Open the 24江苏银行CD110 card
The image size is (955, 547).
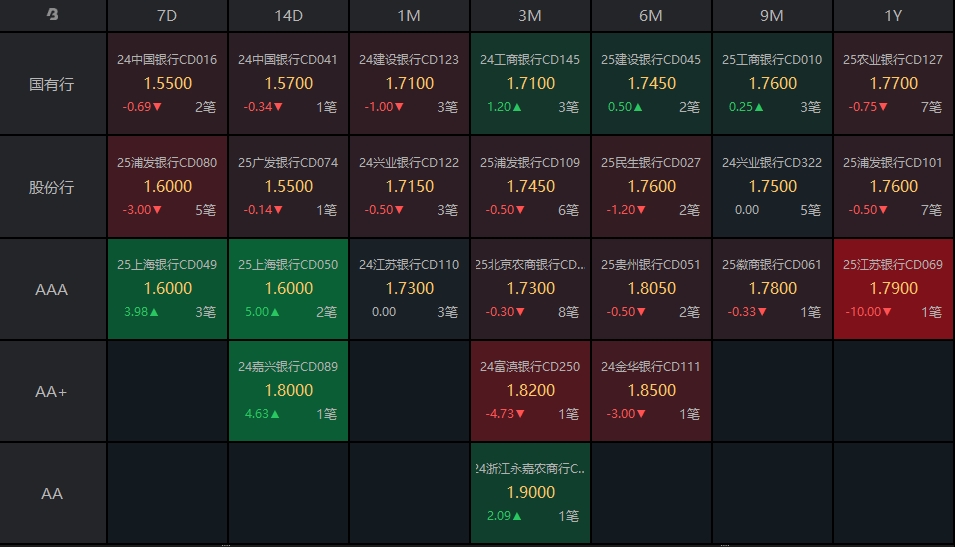[409, 289]
